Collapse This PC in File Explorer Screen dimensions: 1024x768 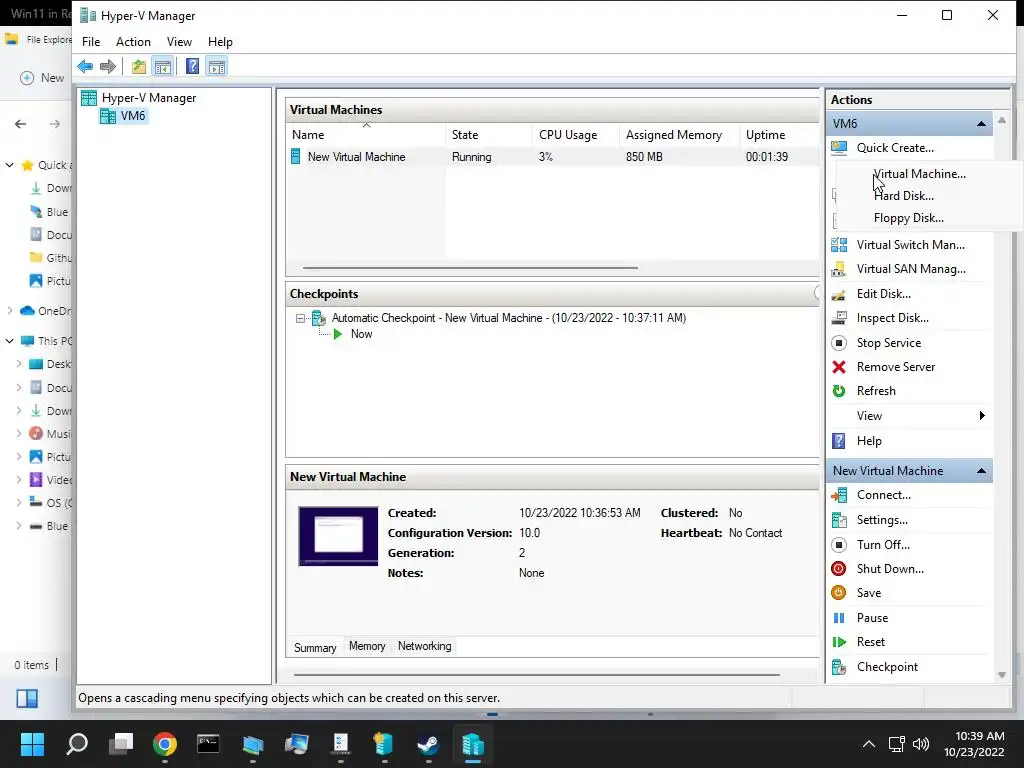(9, 341)
